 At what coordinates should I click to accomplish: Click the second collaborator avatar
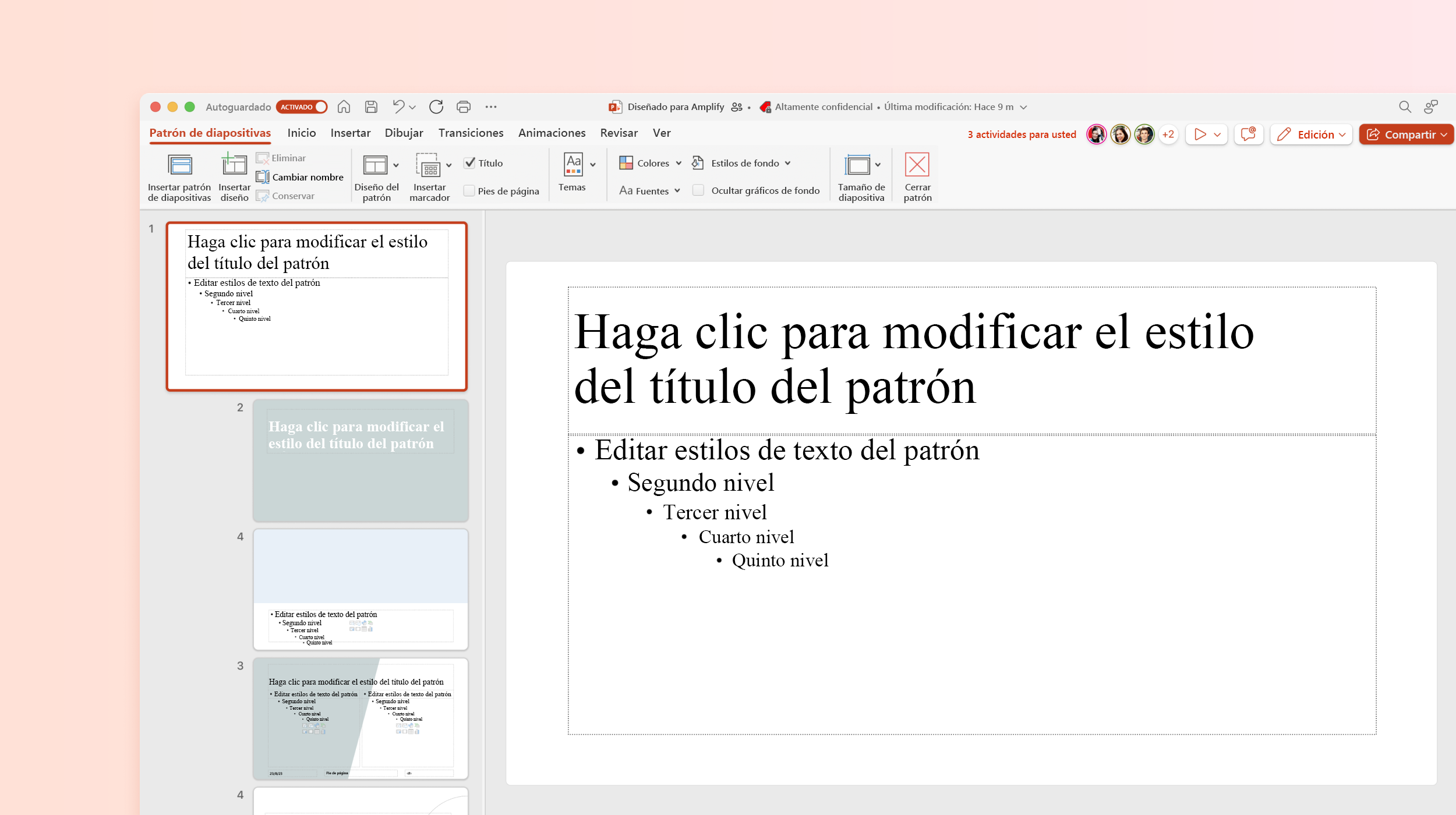(x=1121, y=134)
